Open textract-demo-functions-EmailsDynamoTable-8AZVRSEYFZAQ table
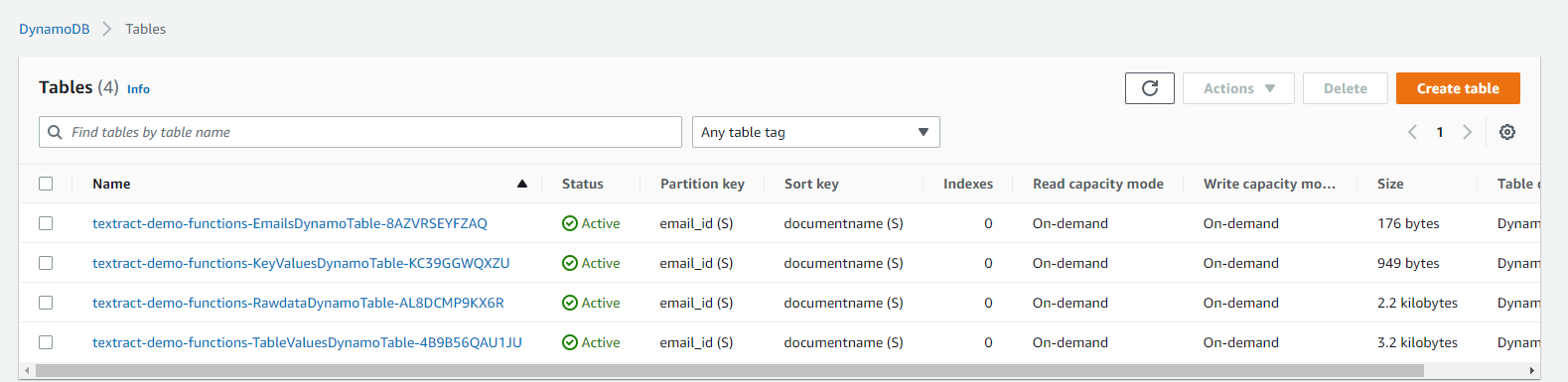1568x382 pixels. coord(290,223)
